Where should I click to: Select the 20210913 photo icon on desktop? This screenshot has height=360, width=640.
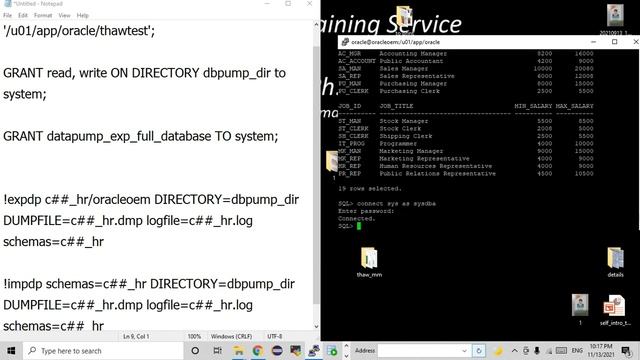pos(615,20)
